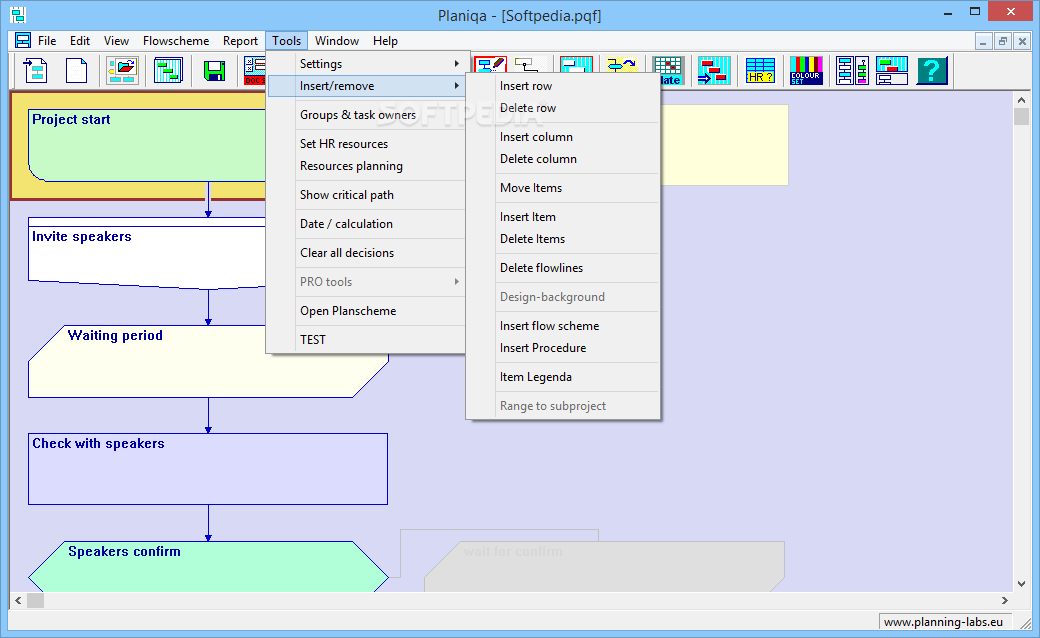Image resolution: width=1040 pixels, height=638 pixels.
Task: Open the date calendar grid icon
Action: pyautogui.click(x=668, y=70)
